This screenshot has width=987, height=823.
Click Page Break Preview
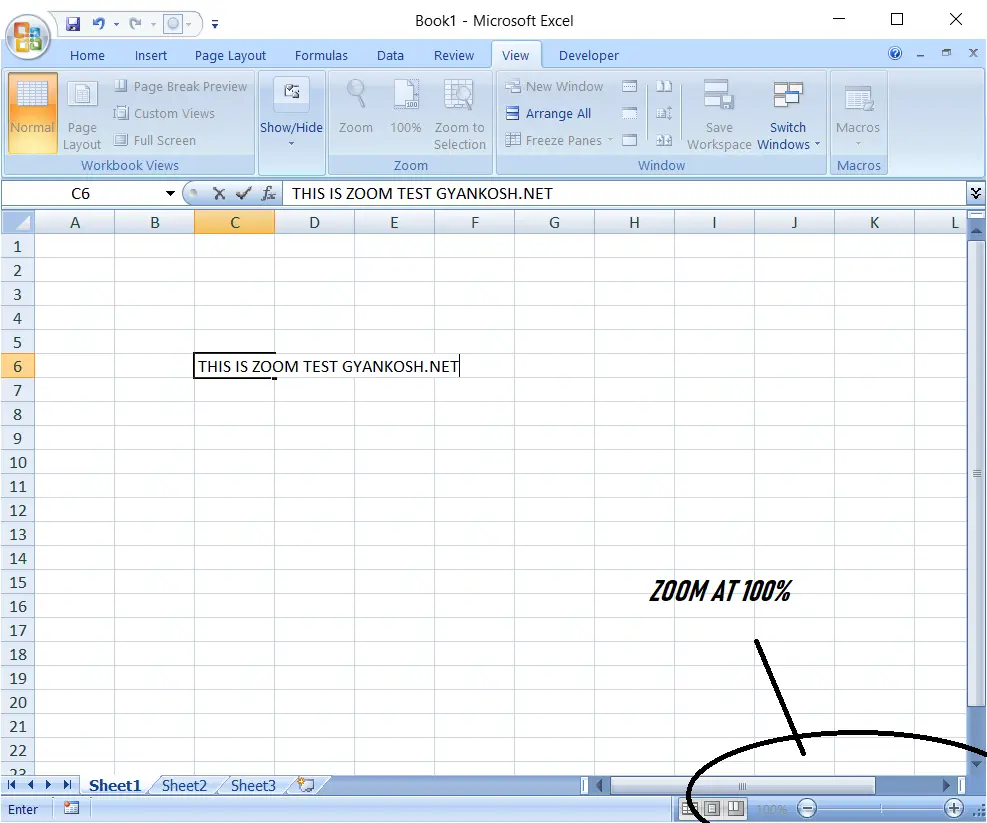coord(181,86)
